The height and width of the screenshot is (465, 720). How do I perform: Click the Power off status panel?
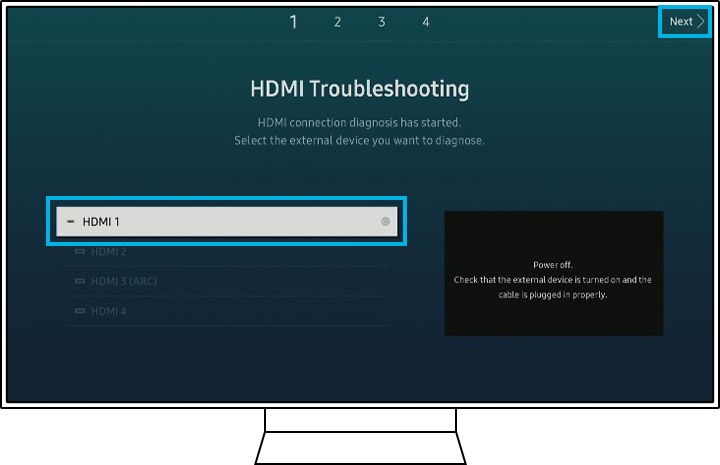point(553,273)
